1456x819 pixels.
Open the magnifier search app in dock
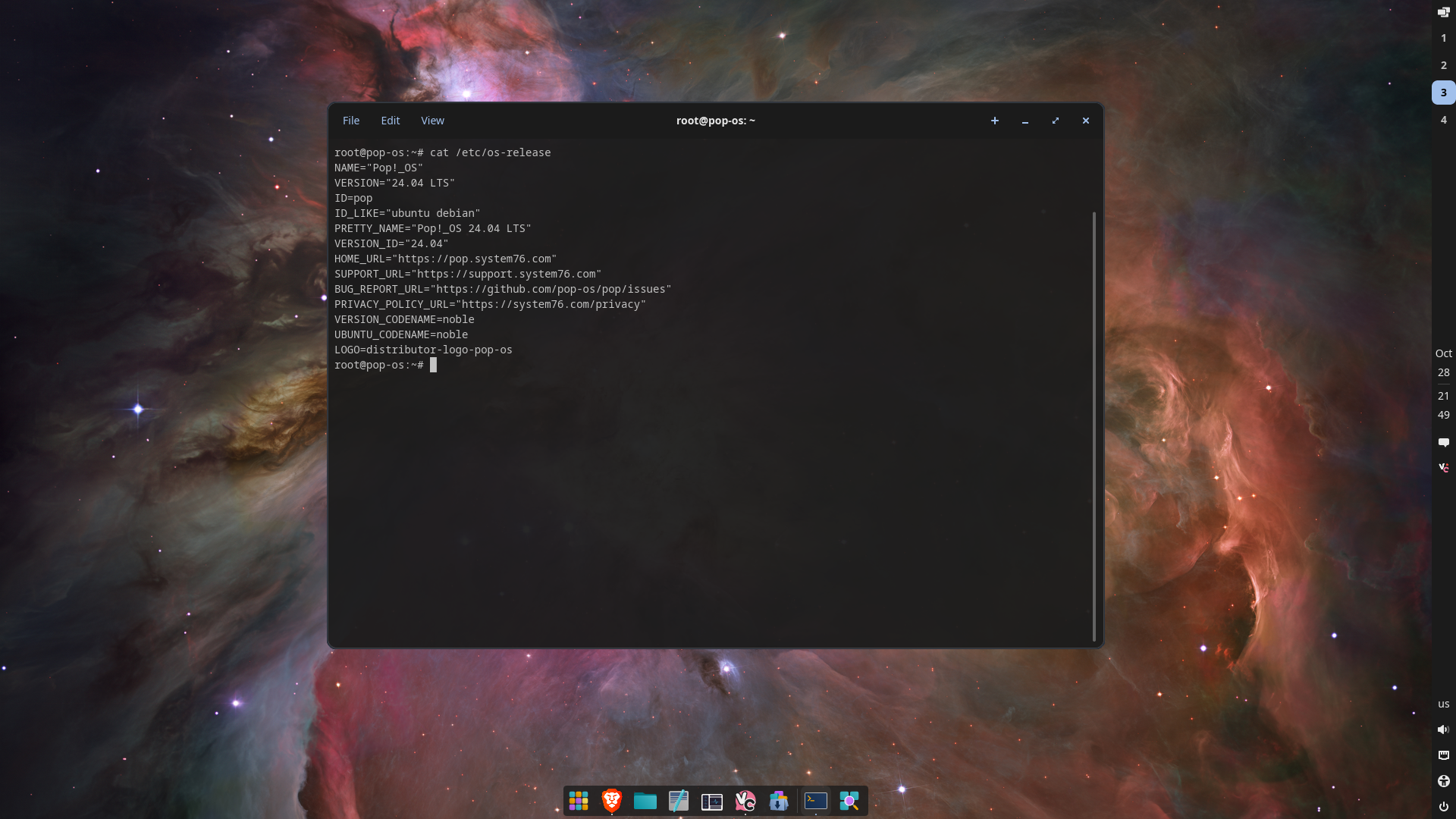[849, 801]
